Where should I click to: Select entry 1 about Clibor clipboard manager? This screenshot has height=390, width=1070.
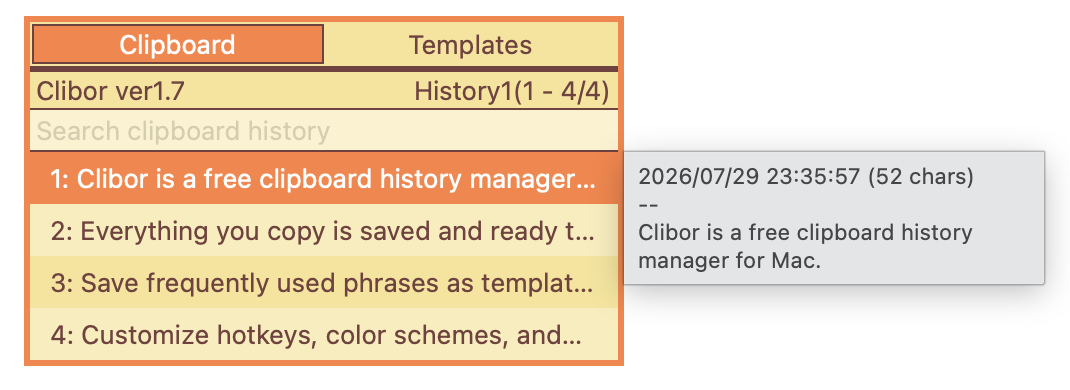point(324,179)
